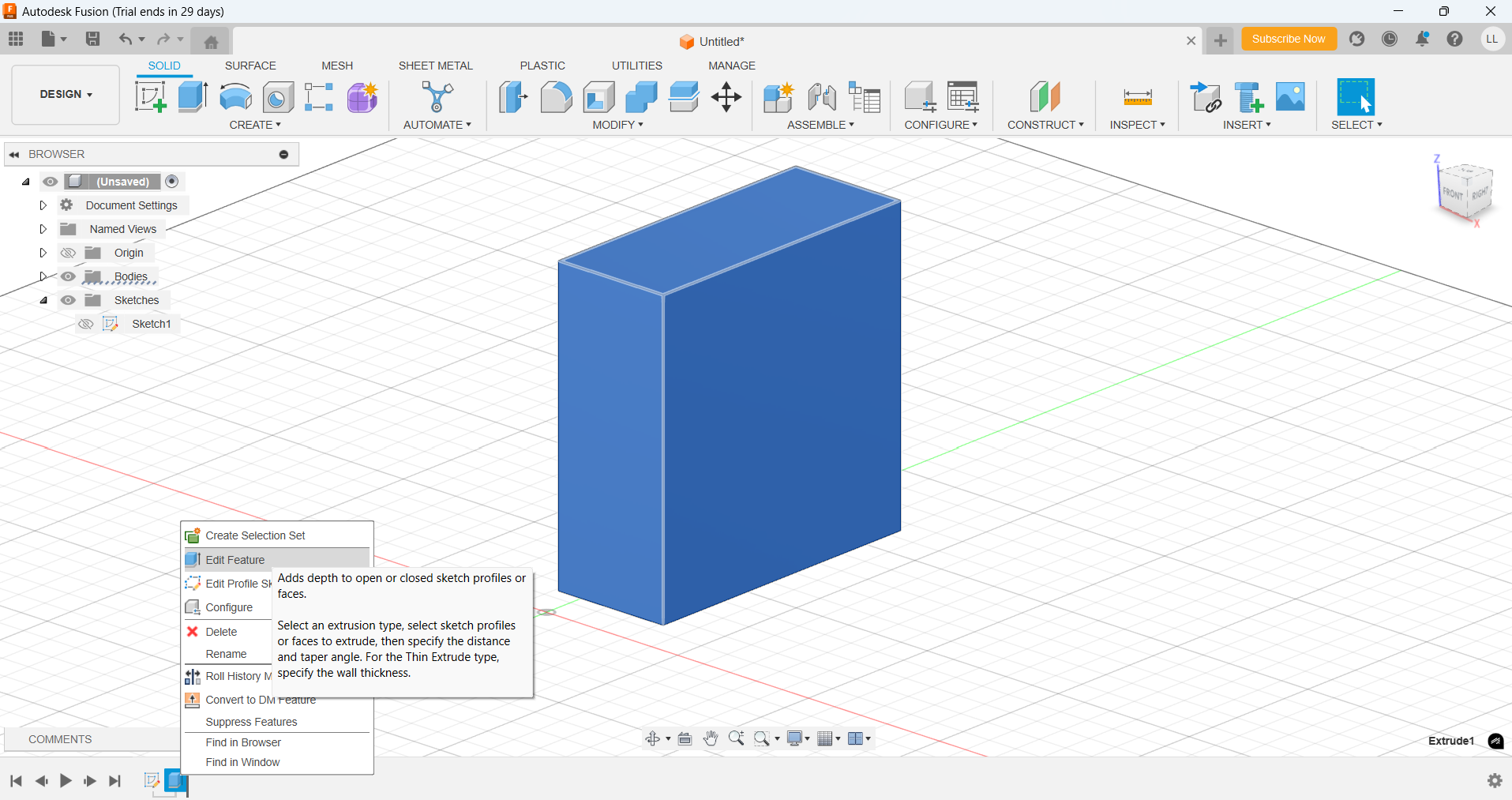Toggle visibility of Origin folder
The image size is (1512, 800).
click(x=69, y=253)
